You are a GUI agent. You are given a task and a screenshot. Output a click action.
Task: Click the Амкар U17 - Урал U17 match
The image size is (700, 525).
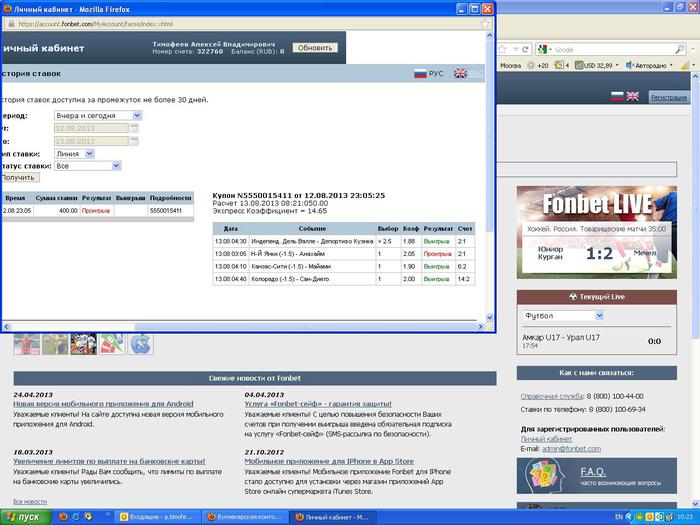(561, 338)
